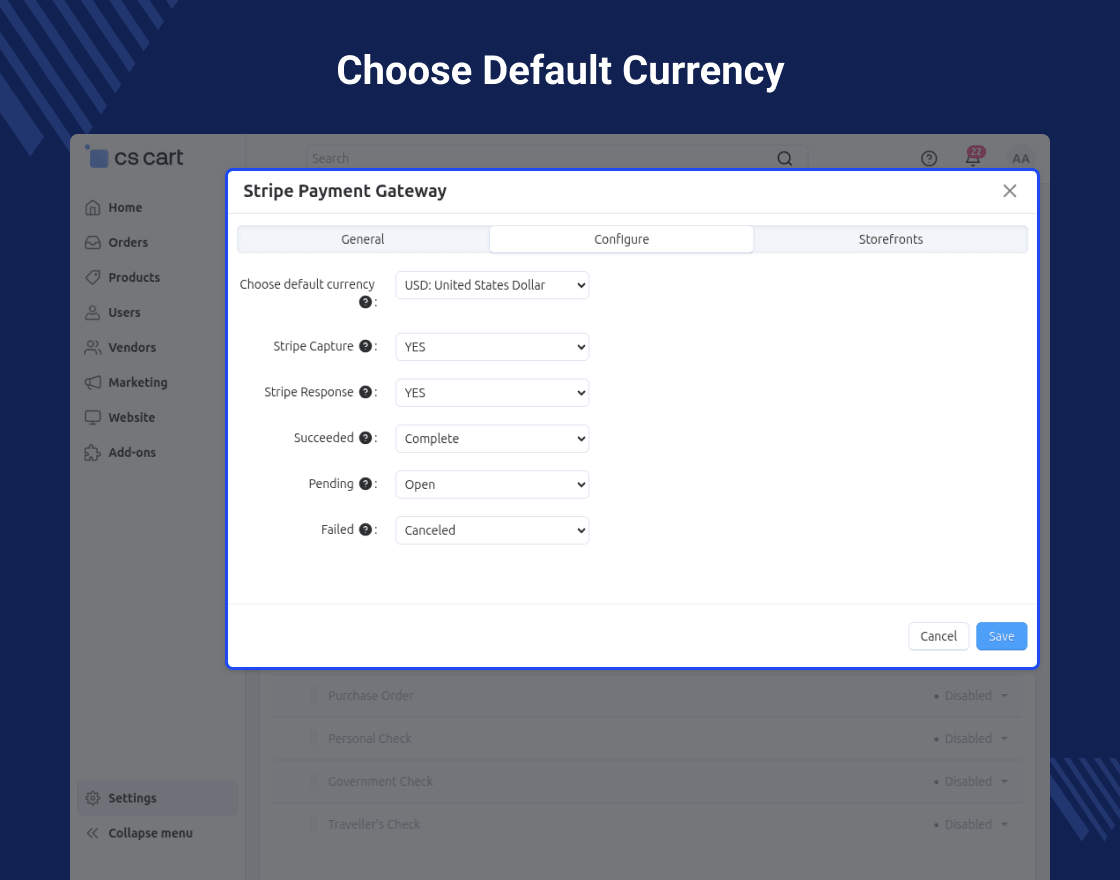Open the notifications bell icon
1120x880 pixels.
pos(972,158)
